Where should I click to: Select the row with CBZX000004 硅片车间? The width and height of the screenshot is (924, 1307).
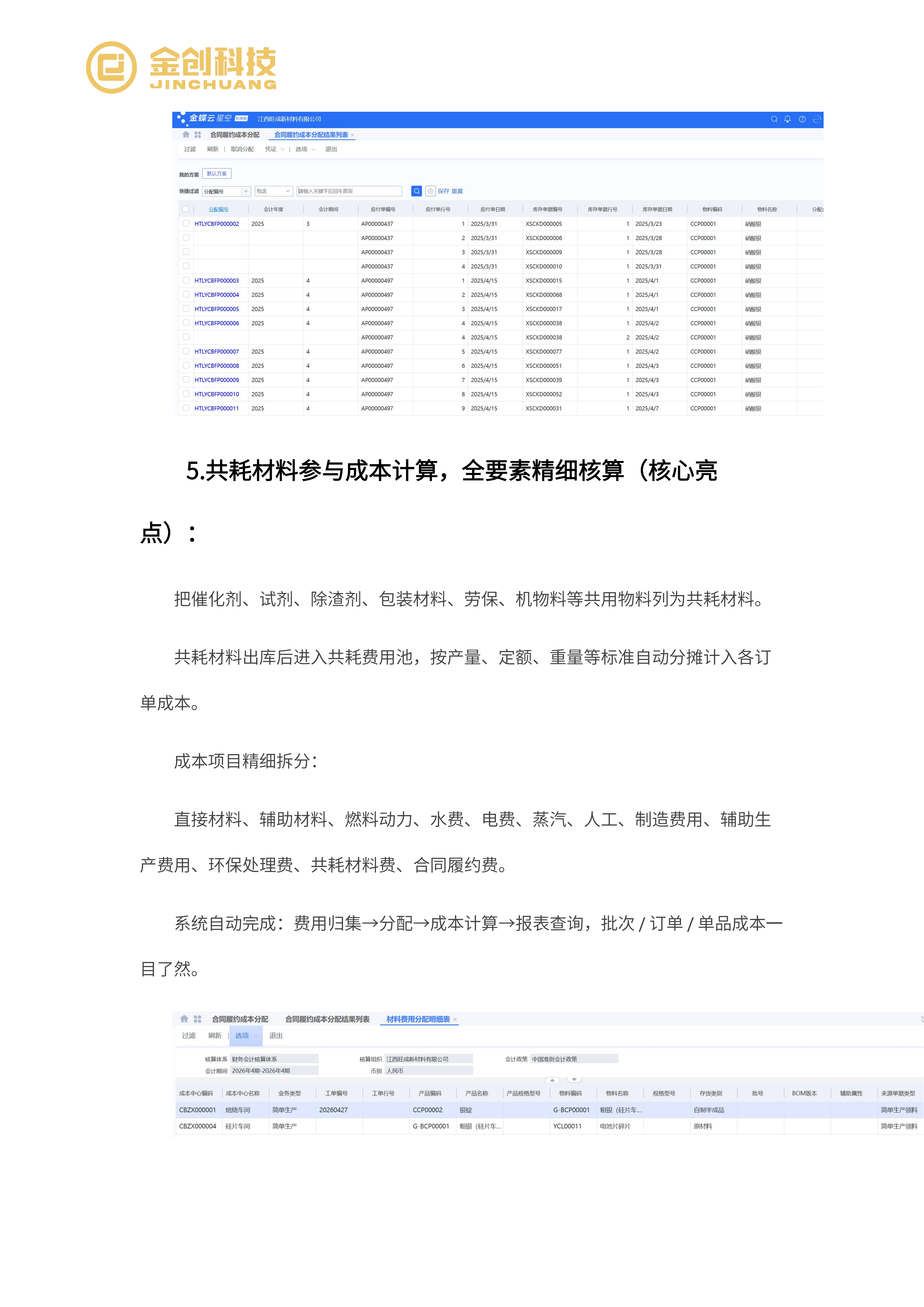coord(549,1126)
